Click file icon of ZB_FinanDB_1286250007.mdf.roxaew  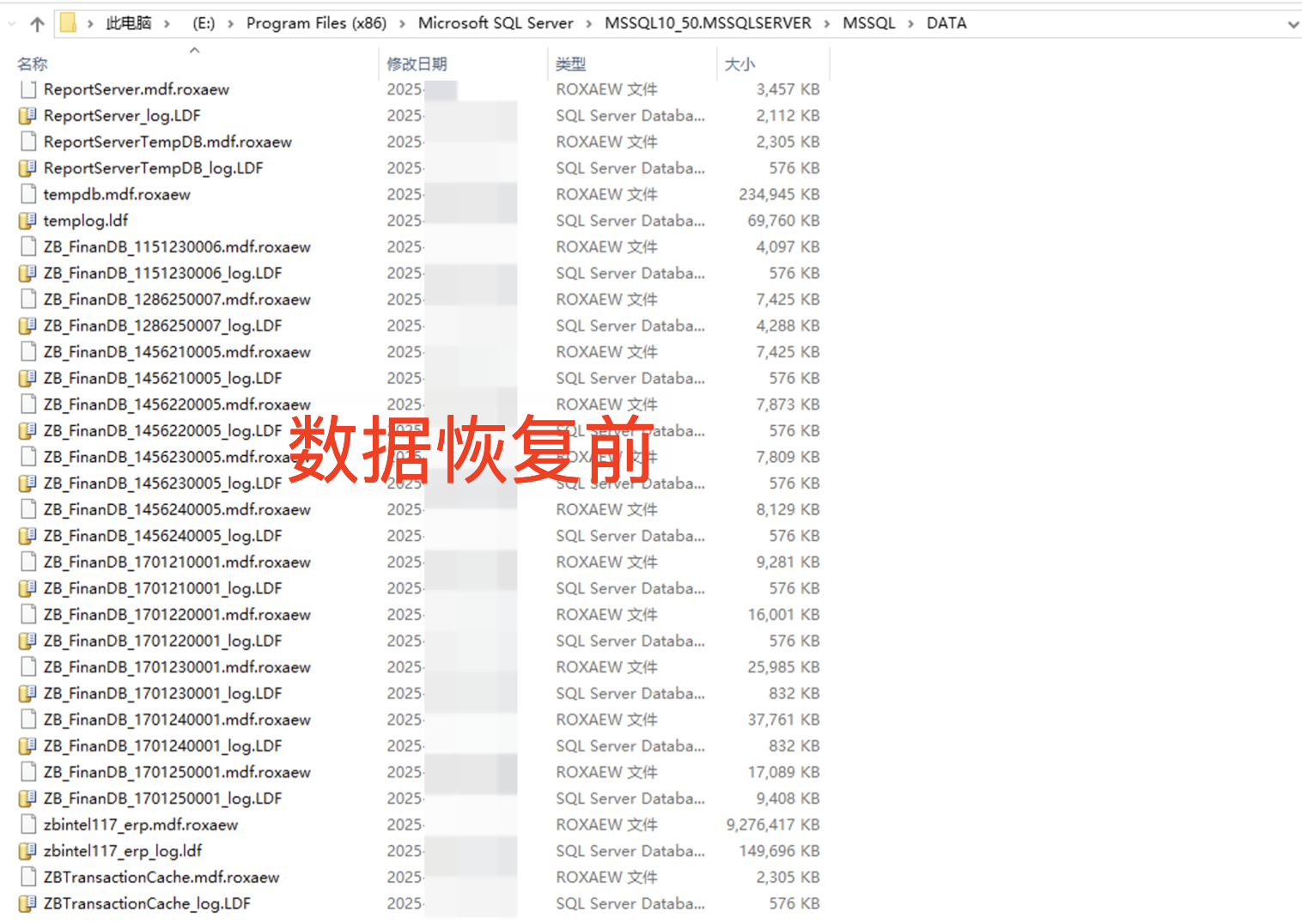click(28, 299)
